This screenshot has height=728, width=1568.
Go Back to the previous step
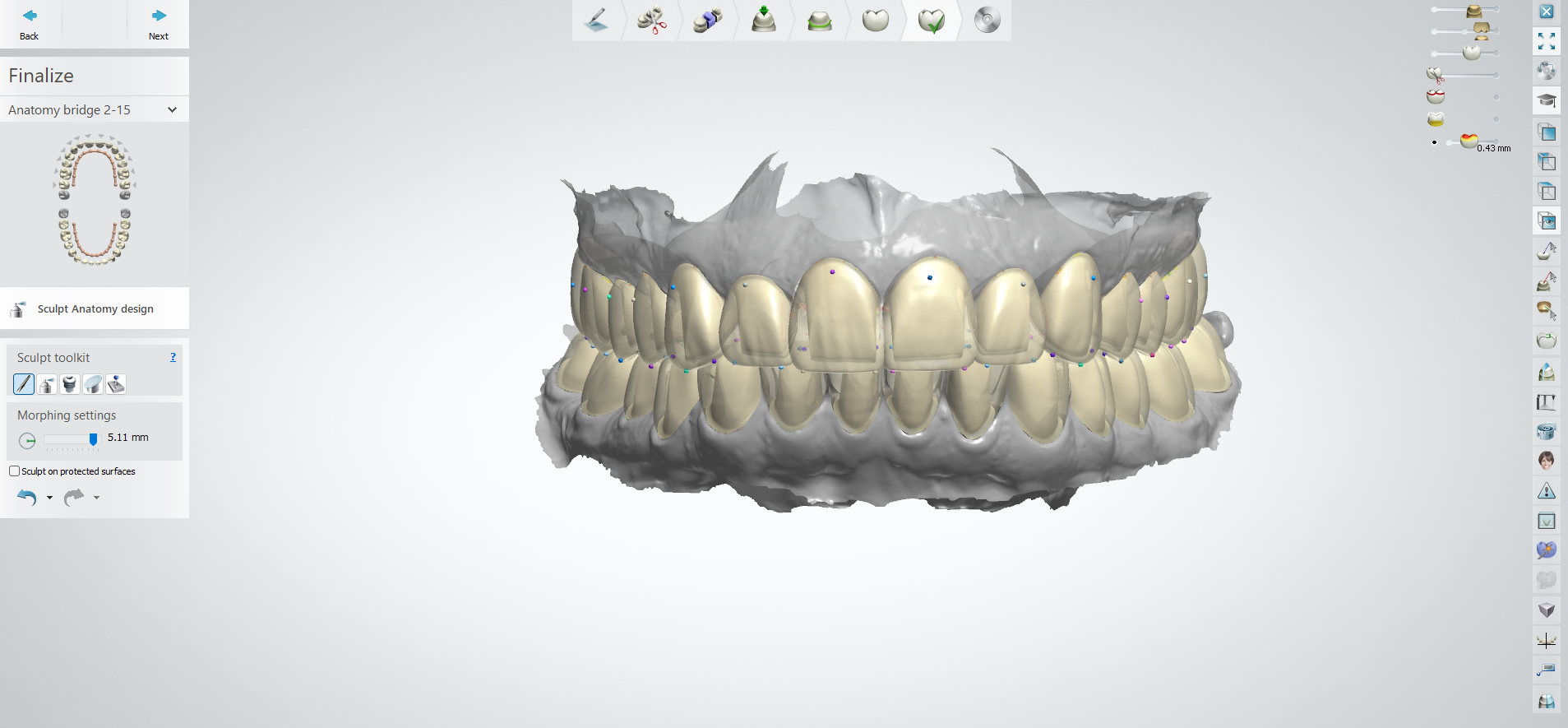30,24
